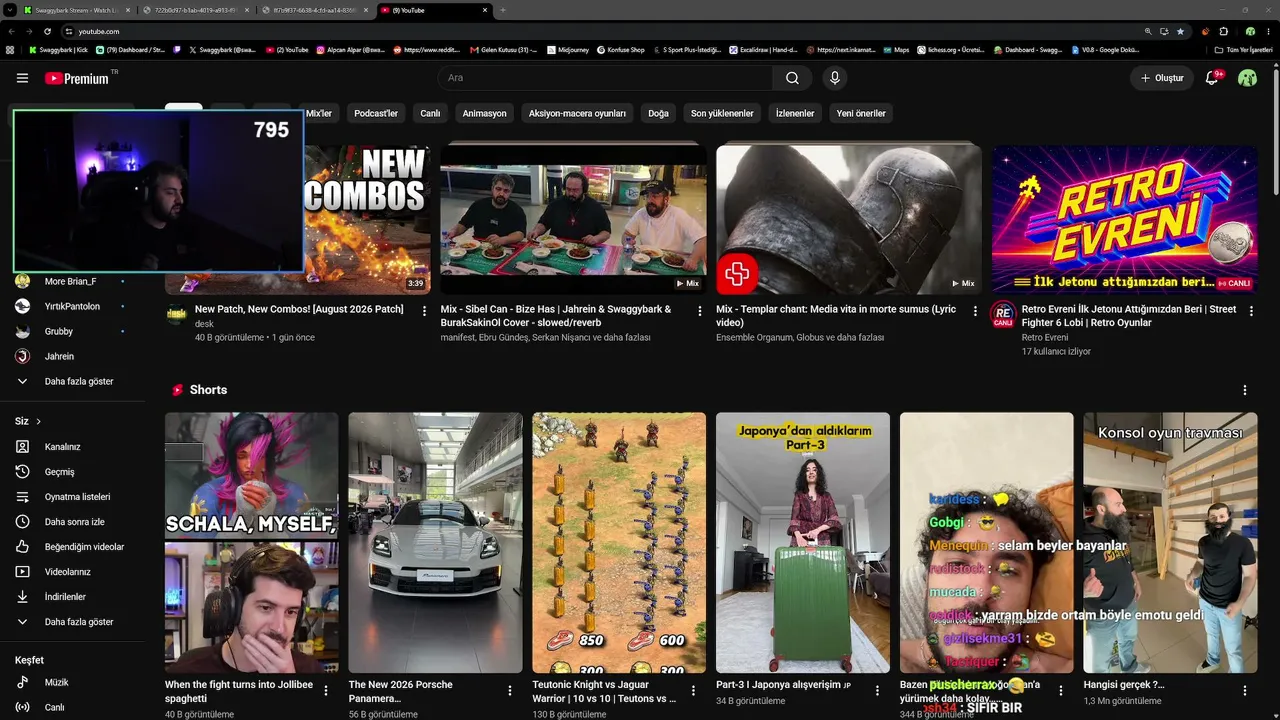Screen dimensions: 1280x720
Task: Open options for the Porsche Panamera short
Action: 509,690
